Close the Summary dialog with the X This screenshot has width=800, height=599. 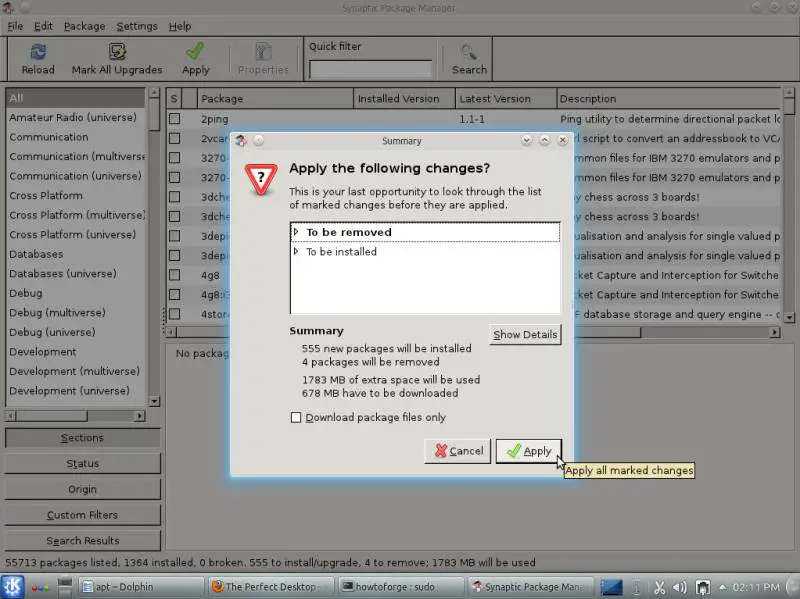(x=562, y=140)
